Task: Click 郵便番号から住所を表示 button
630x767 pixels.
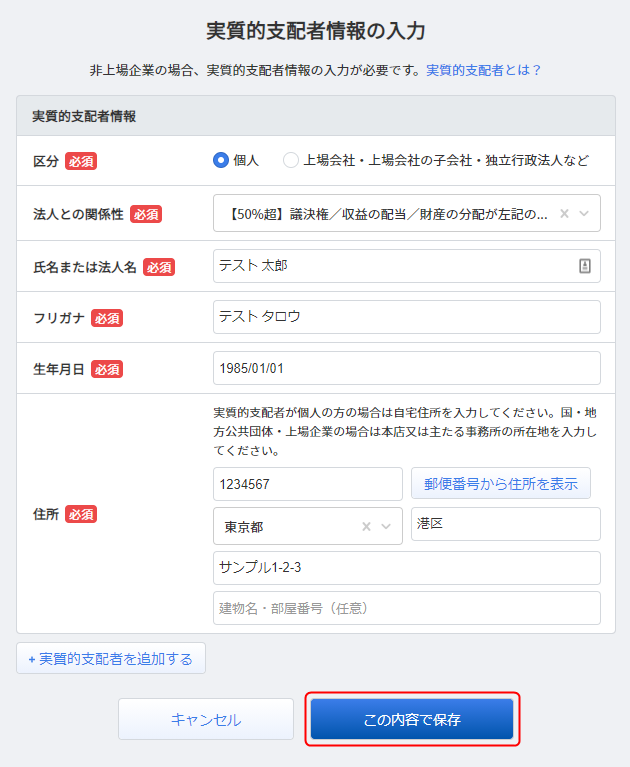Action: click(501, 484)
